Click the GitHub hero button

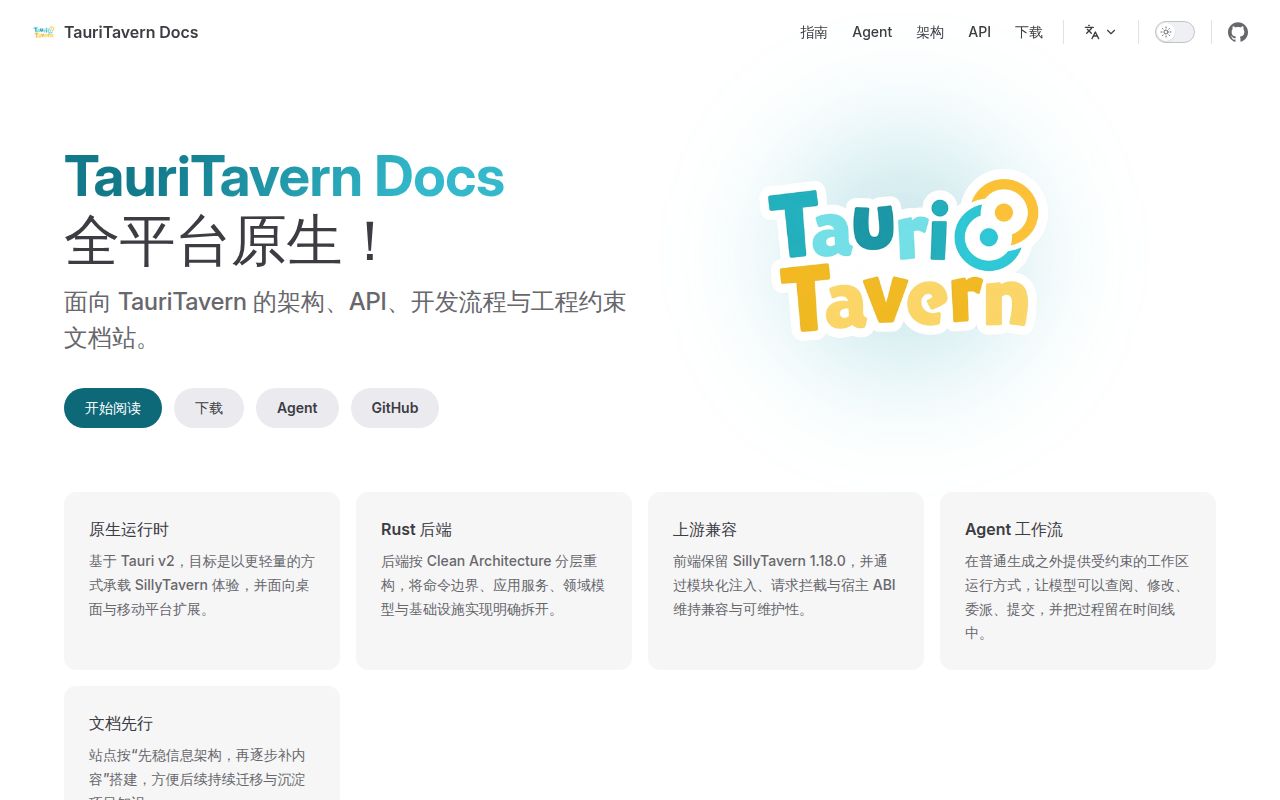[x=395, y=408]
